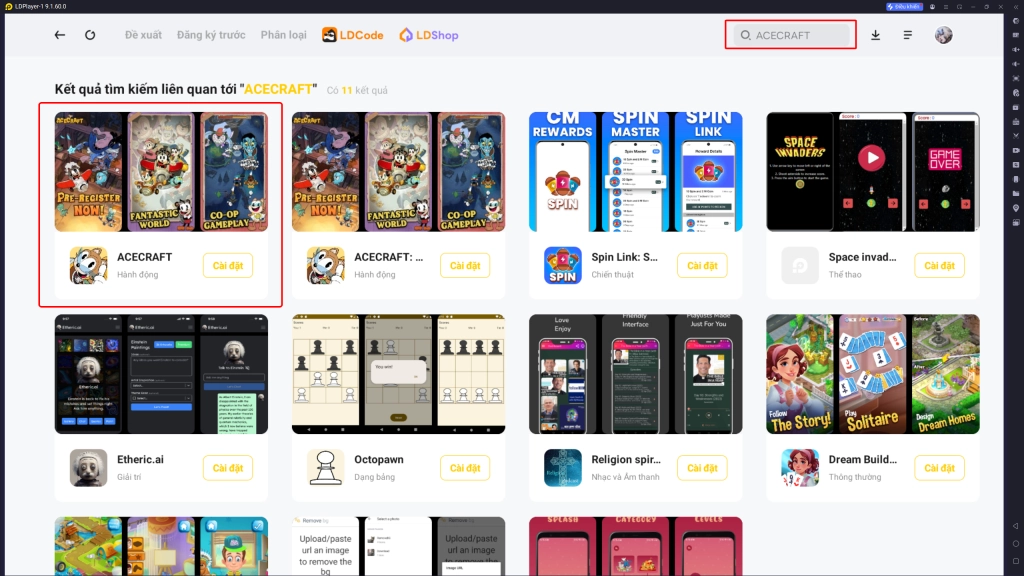Open the user profile avatar

(x=943, y=35)
